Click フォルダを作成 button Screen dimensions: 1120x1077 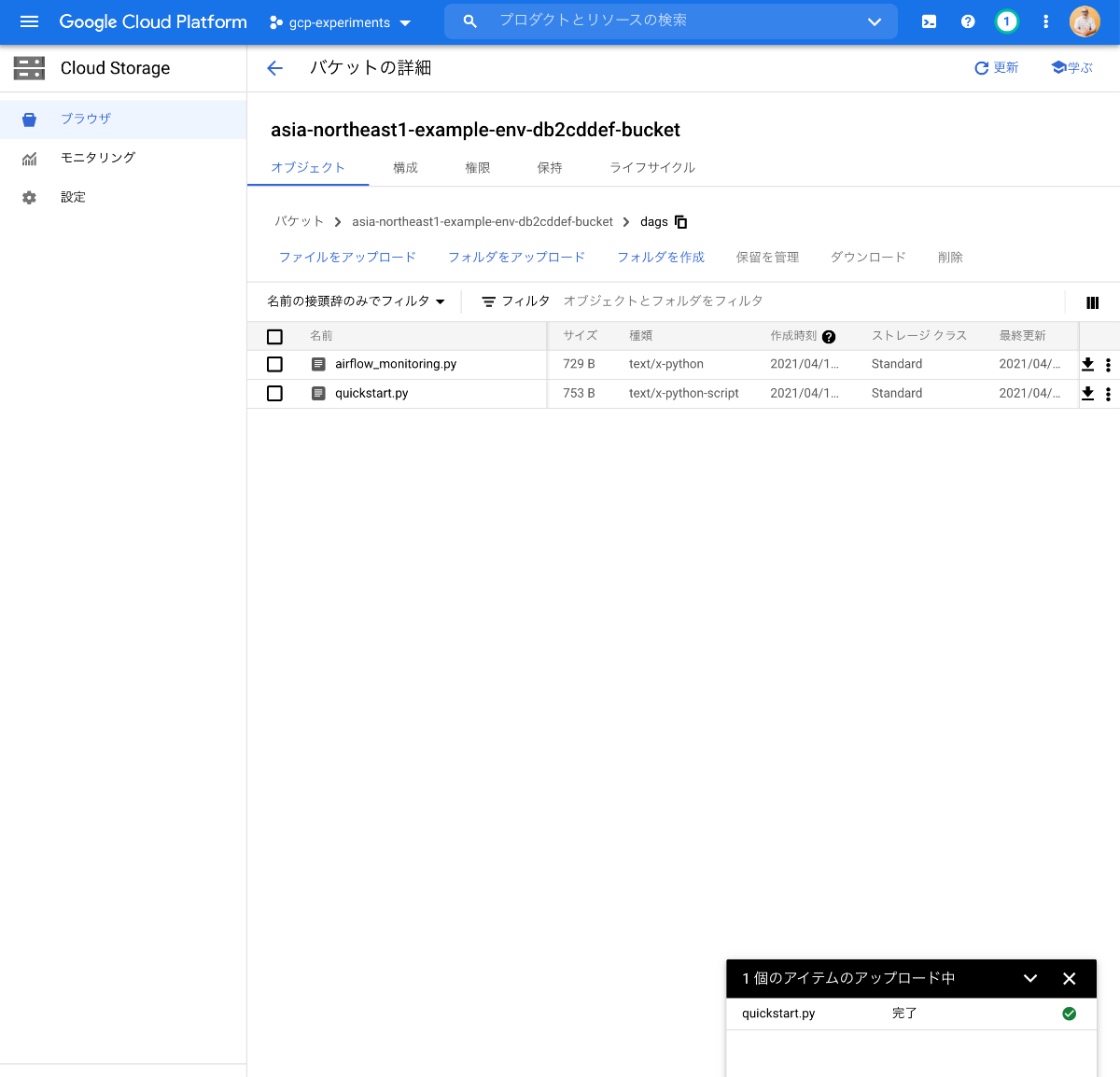point(661,258)
